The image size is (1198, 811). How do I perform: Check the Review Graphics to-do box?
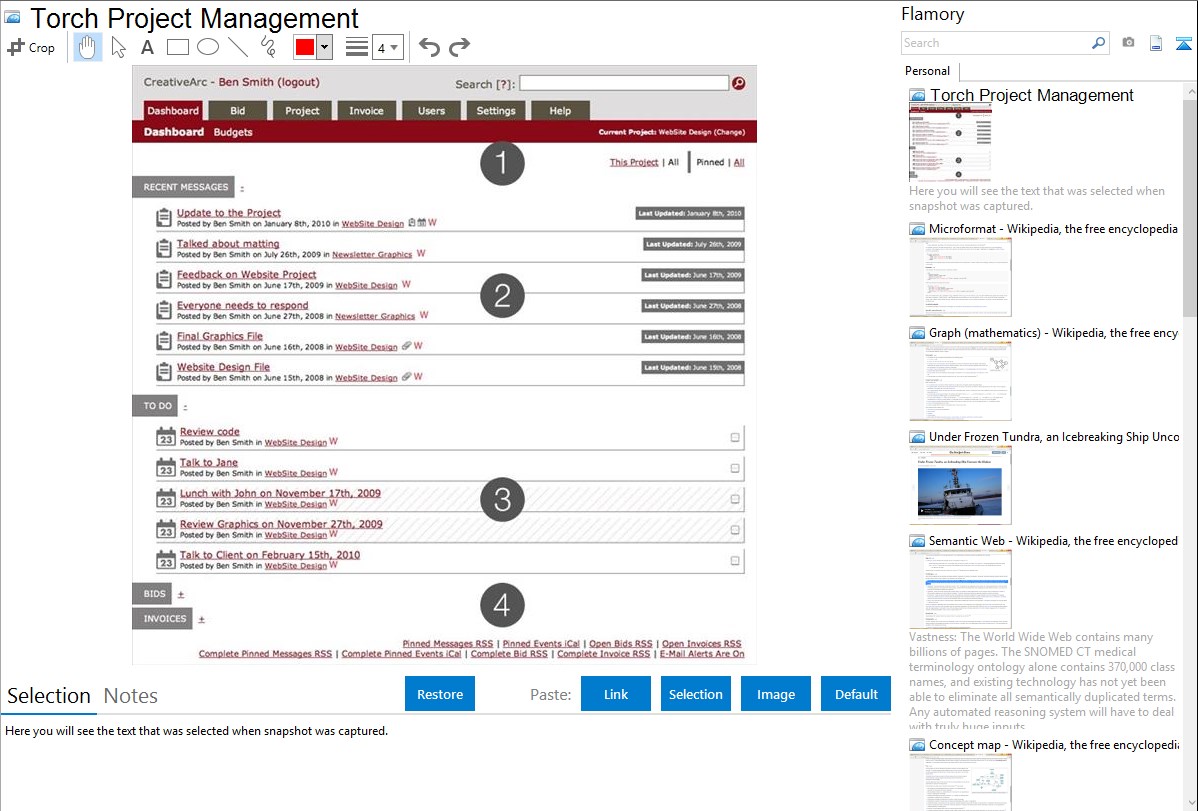[734, 530]
